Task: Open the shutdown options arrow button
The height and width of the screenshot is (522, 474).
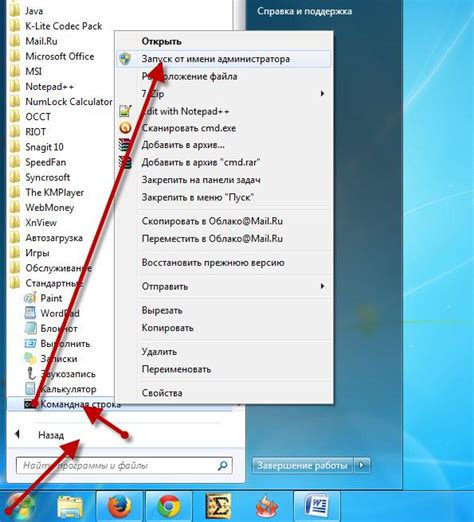Action: pyautogui.click(x=362, y=465)
